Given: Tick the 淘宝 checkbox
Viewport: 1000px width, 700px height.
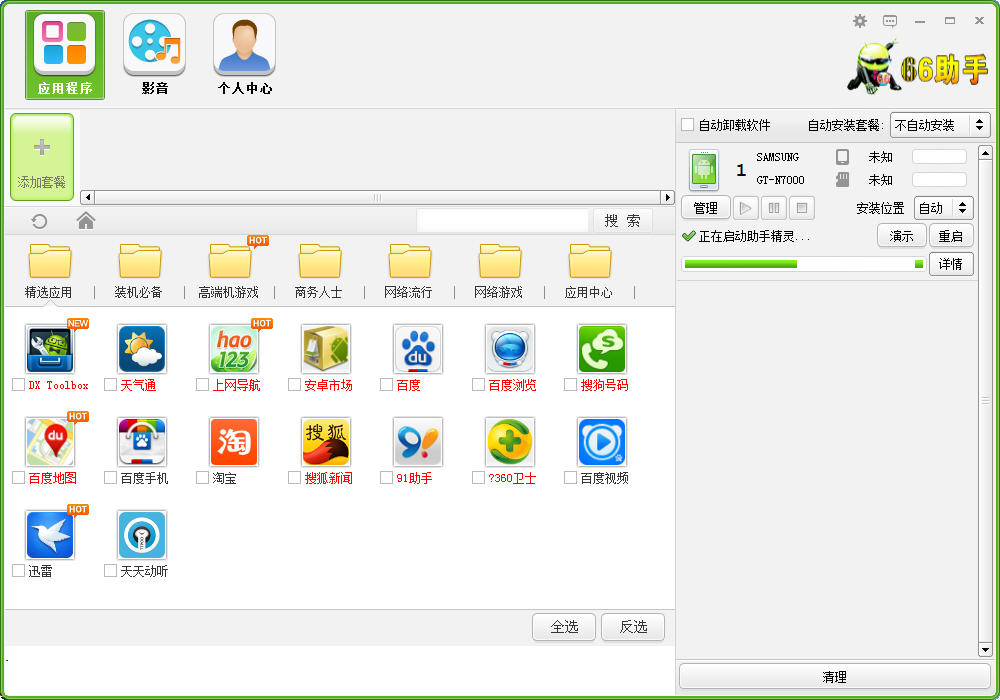Looking at the screenshot, I should (202, 478).
